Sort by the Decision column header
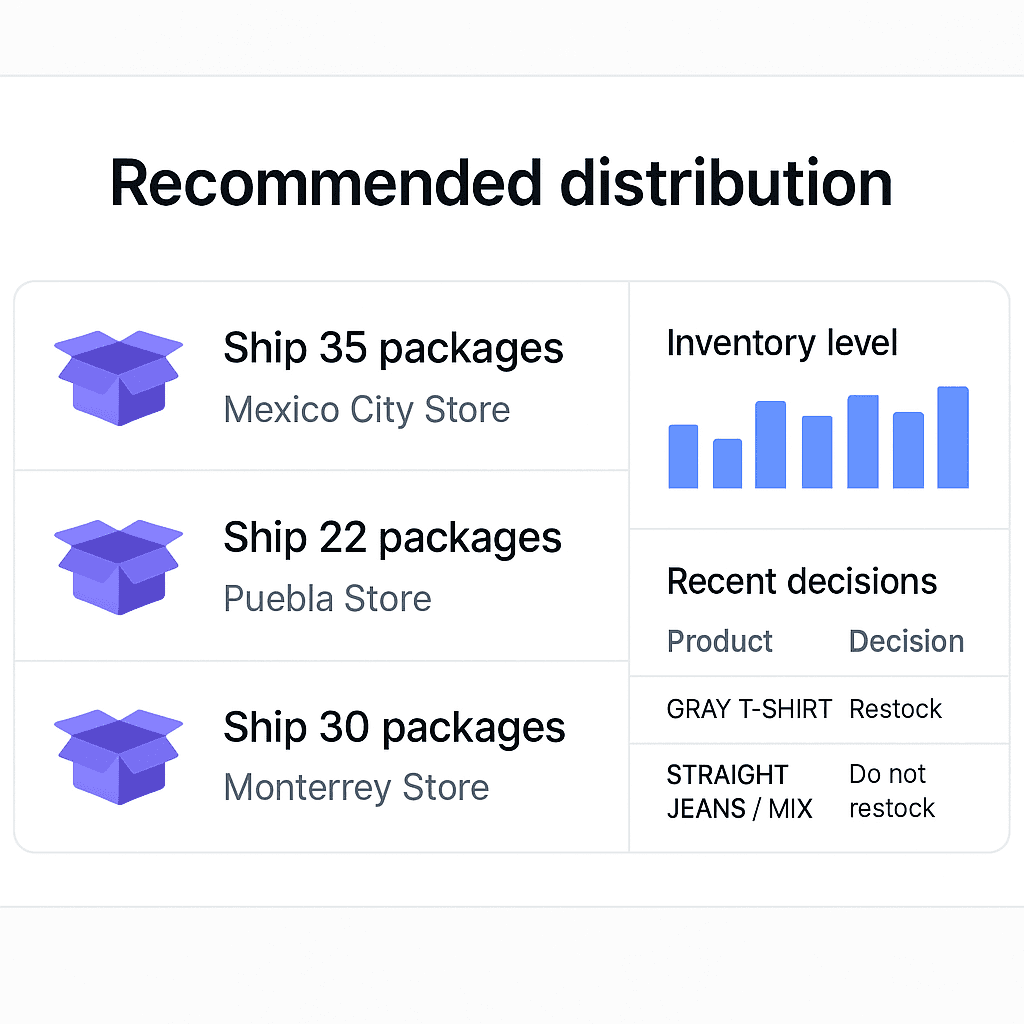1024x1024 pixels. 906,641
